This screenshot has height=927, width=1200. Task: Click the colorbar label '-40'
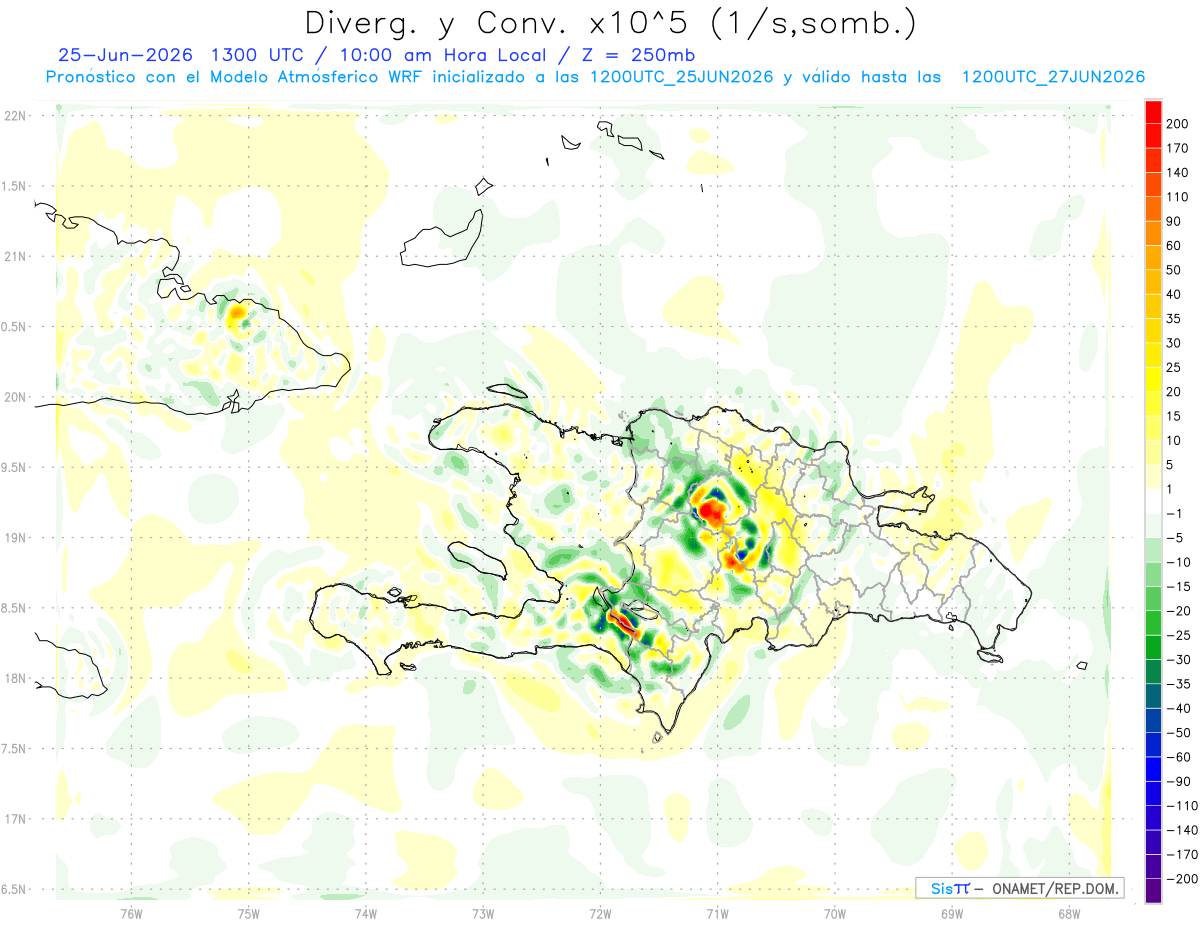click(x=1179, y=707)
